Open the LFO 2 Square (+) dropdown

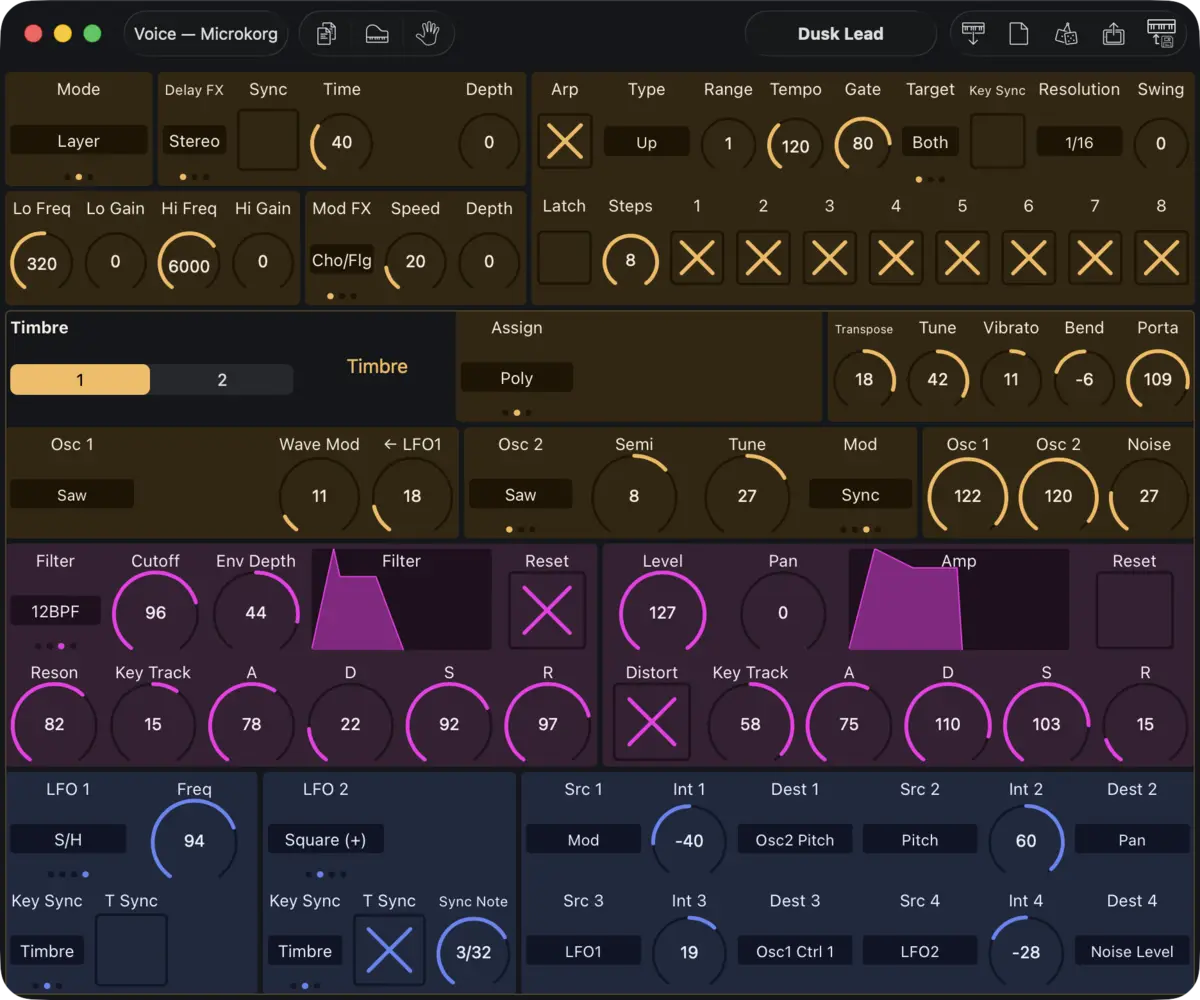click(x=326, y=839)
